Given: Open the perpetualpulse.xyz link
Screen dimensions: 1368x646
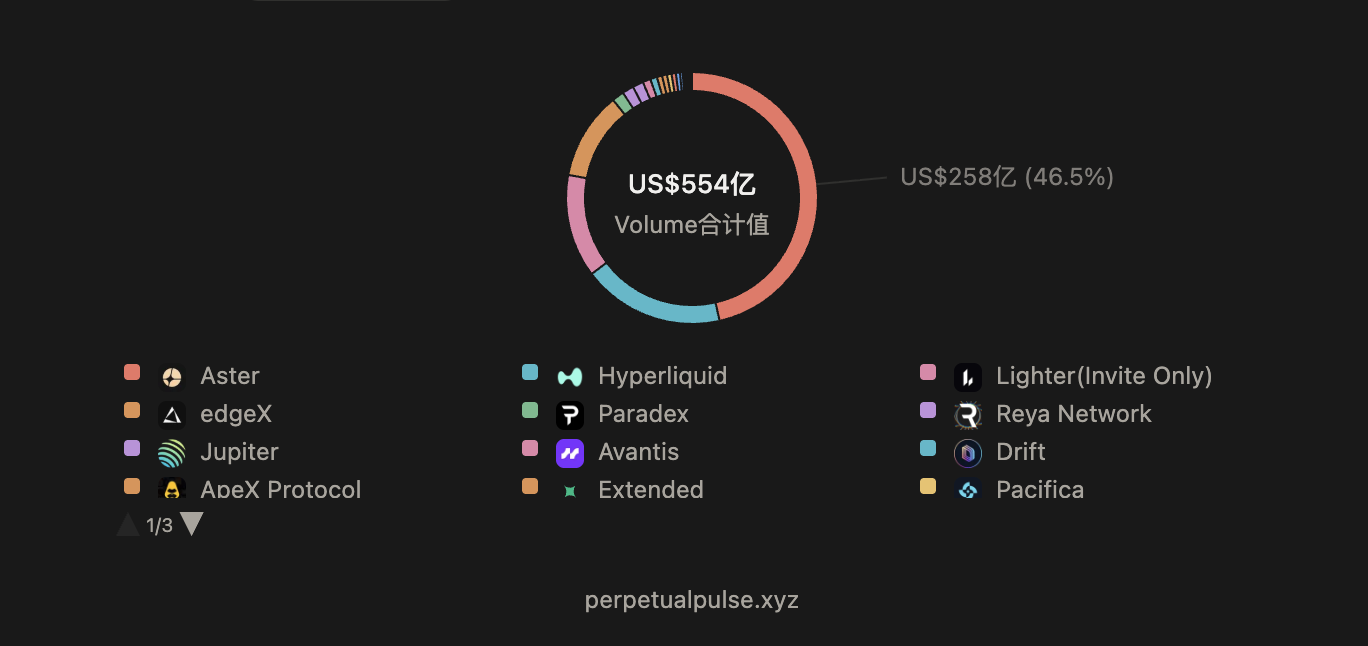Looking at the screenshot, I should tap(692, 600).
